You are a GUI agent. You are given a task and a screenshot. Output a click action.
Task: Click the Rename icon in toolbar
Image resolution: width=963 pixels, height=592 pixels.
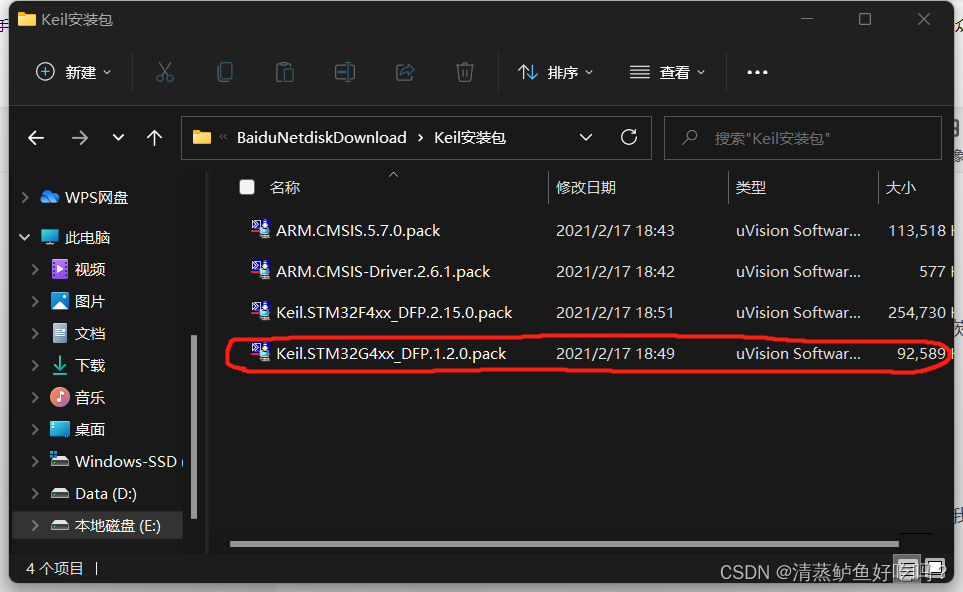(345, 72)
